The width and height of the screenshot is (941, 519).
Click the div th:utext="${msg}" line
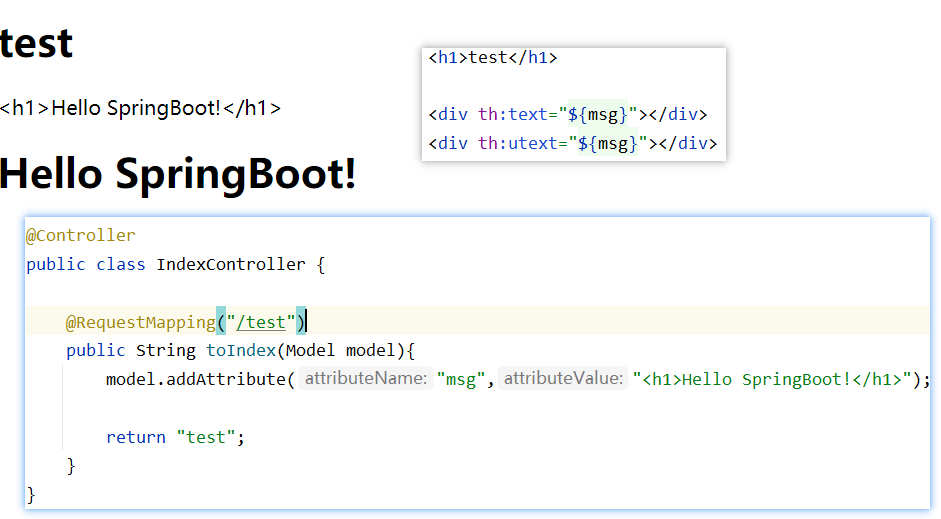[573, 143]
